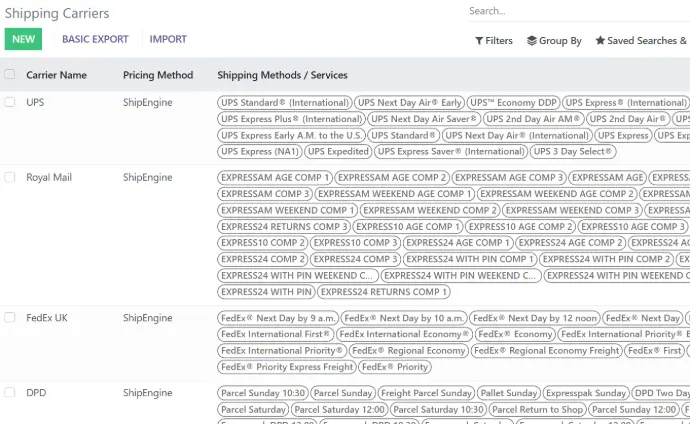
Task: Click ShipEngine in the DPD row
Action: (x=147, y=393)
